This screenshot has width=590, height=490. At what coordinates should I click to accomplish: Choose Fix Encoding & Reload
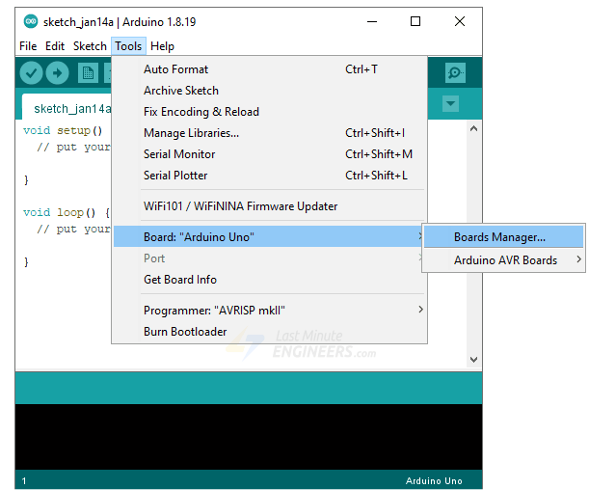(x=269, y=112)
